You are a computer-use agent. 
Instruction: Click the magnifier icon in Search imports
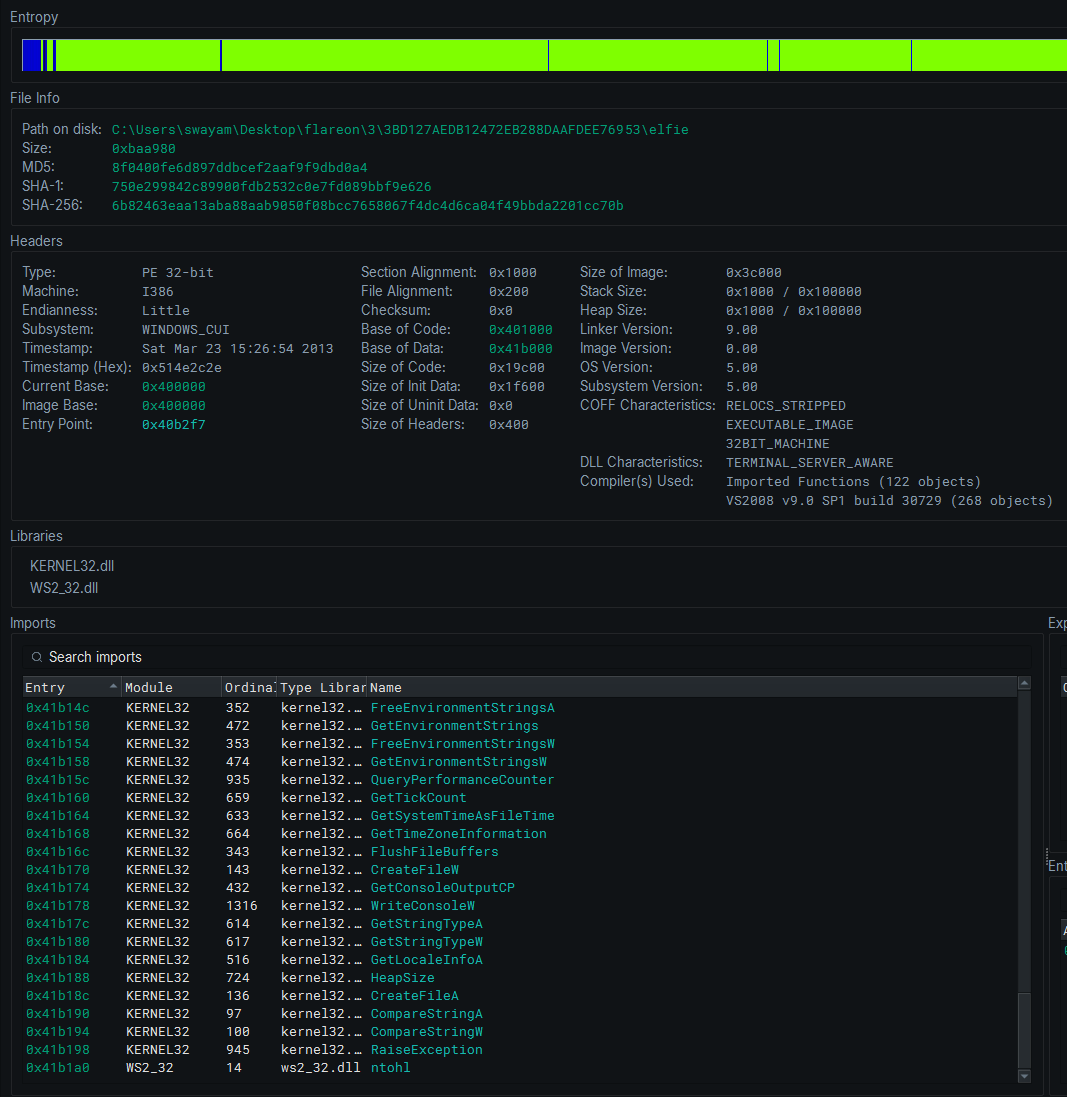(x=37, y=657)
